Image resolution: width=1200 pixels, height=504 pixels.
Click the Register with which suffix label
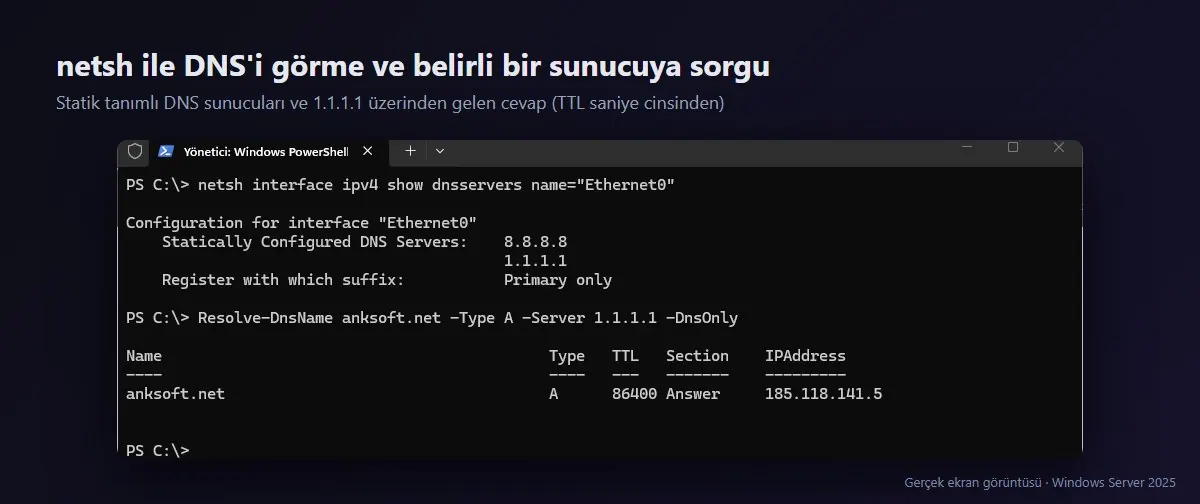(x=283, y=280)
